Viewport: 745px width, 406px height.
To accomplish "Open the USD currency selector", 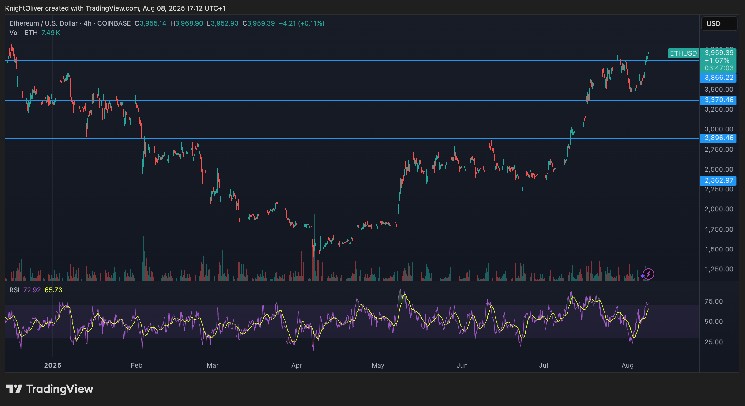I will click(x=714, y=23).
